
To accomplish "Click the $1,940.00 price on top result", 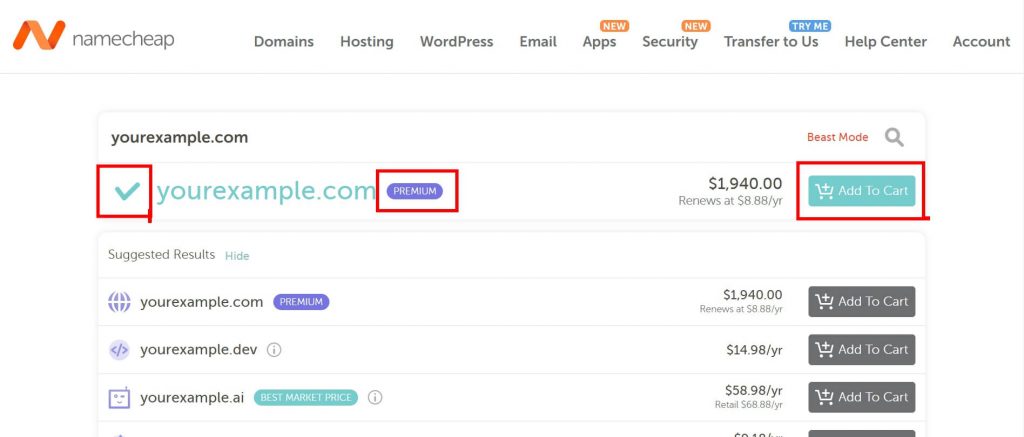I will point(745,184).
